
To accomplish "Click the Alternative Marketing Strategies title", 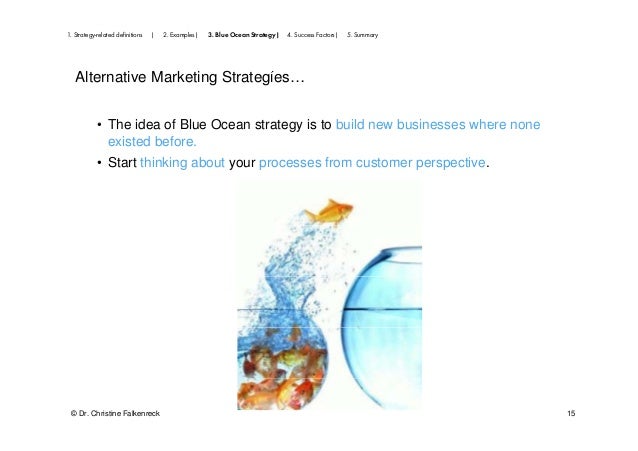I will click(x=190, y=77).
